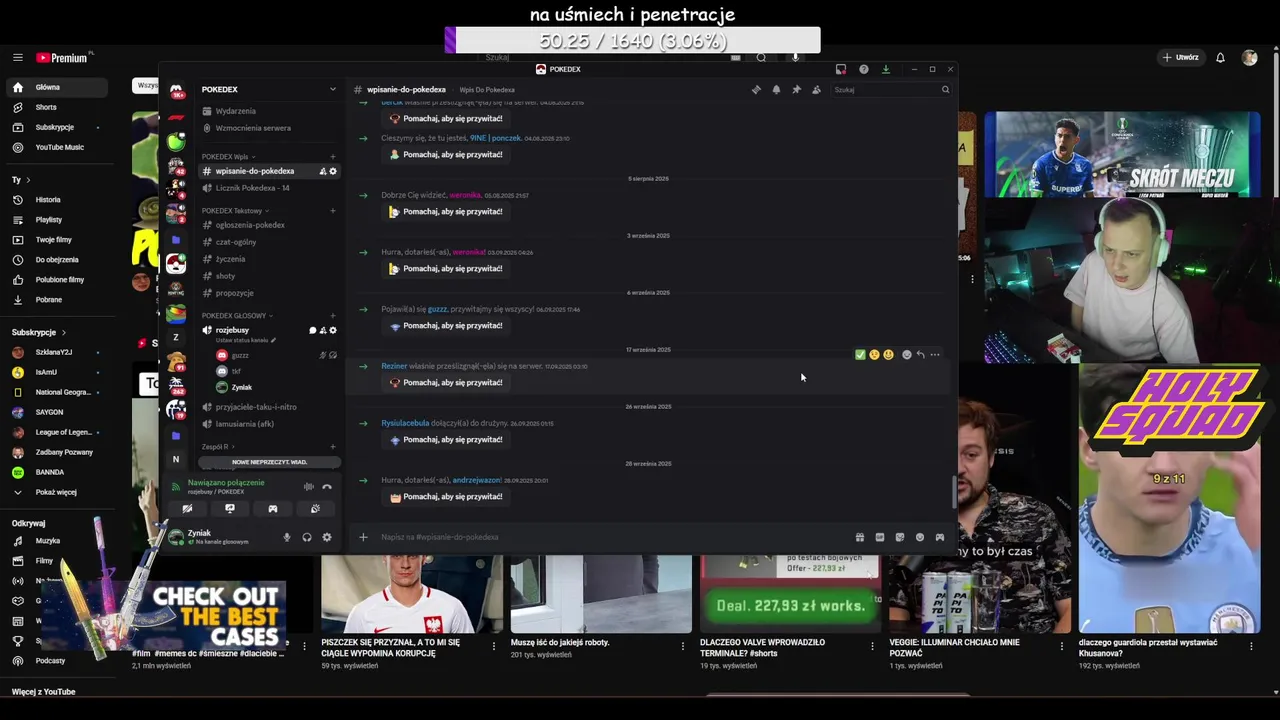The height and width of the screenshot is (720, 1280).
Task: Expand POKEDEX server dropdown menu
Action: pos(333,89)
